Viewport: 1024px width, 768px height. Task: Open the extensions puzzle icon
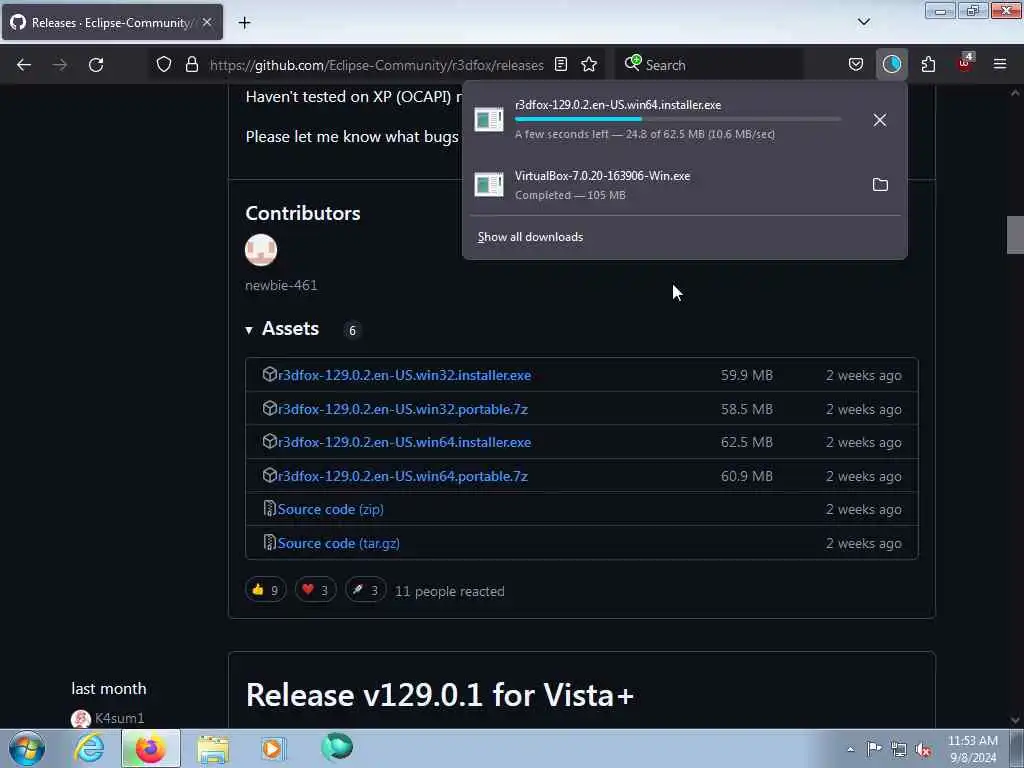[928, 64]
